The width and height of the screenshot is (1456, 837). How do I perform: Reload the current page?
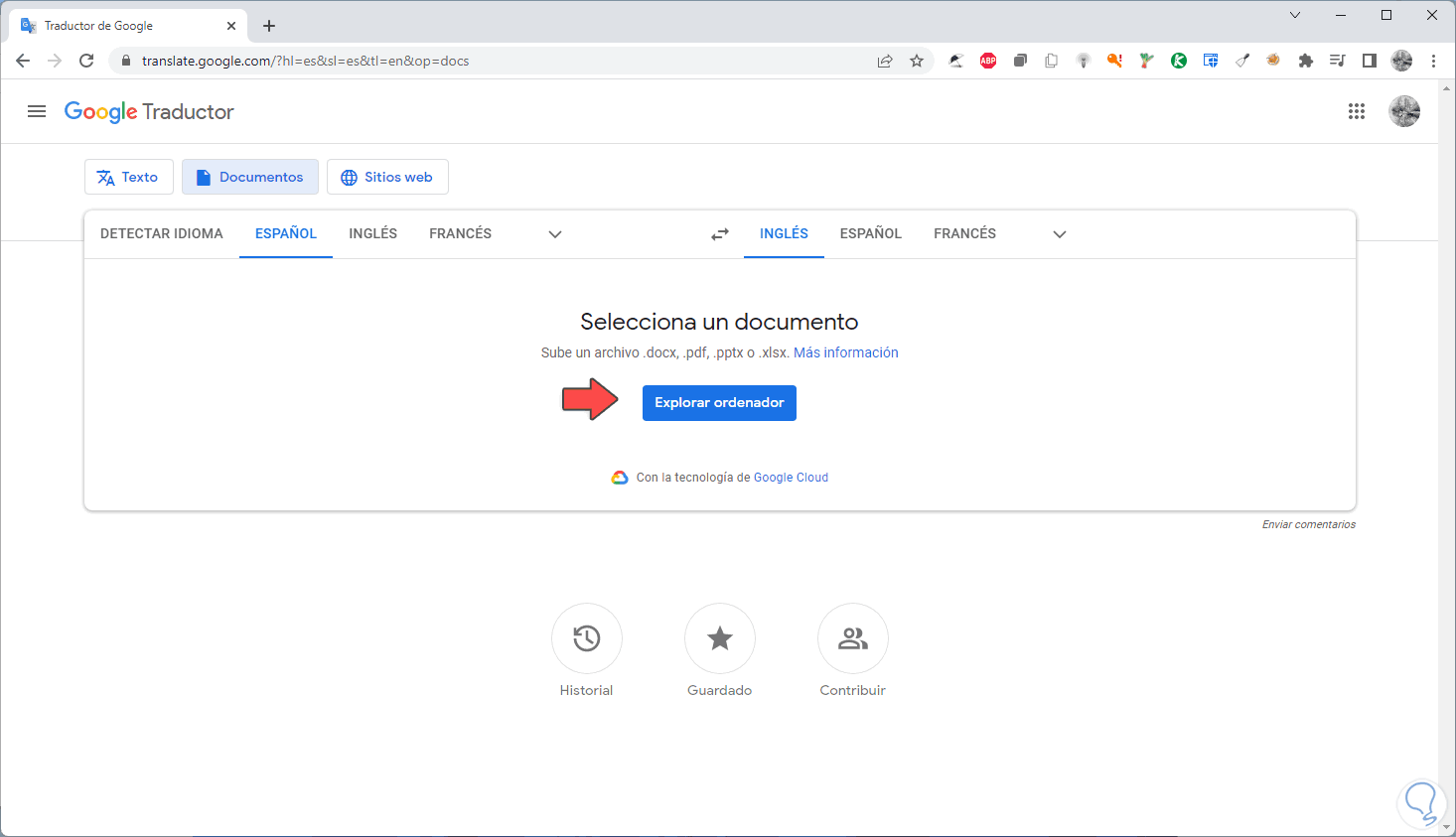tap(86, 61)
